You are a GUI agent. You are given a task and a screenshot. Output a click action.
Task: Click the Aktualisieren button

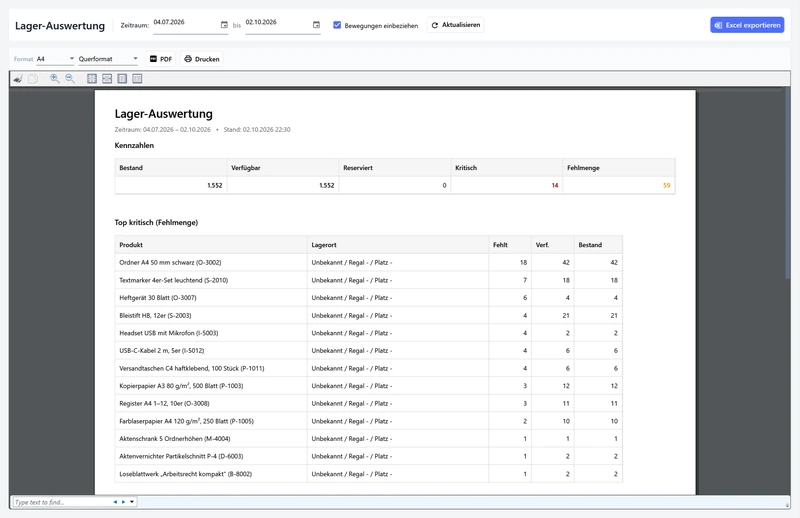point(456,25)
